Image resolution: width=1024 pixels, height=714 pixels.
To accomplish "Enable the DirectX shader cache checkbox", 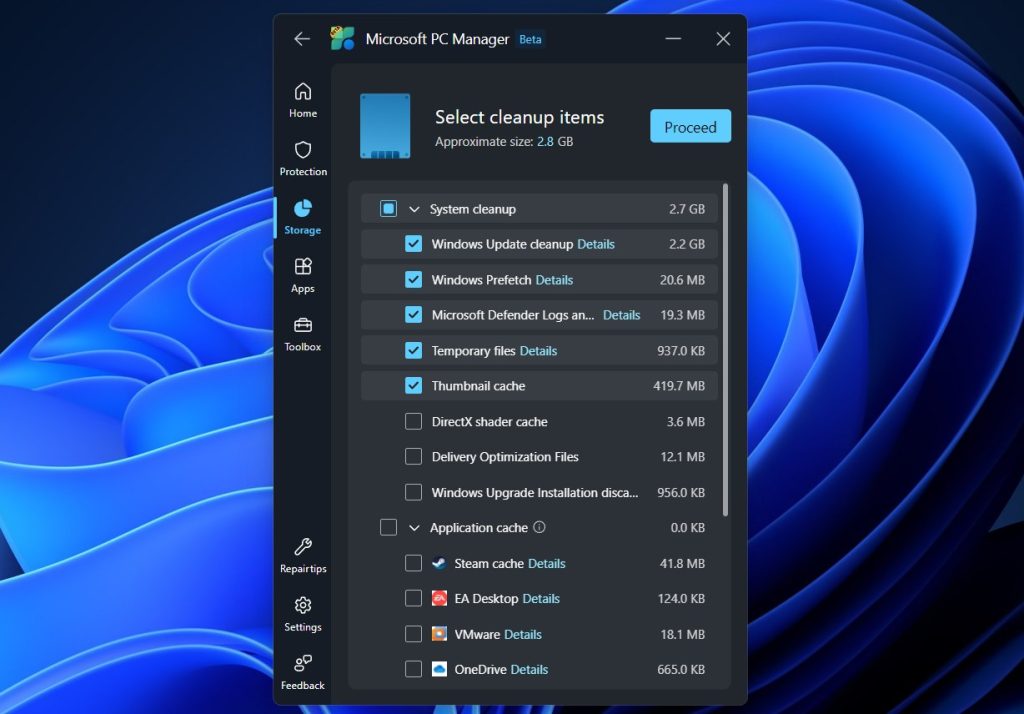I will point(413,421).
